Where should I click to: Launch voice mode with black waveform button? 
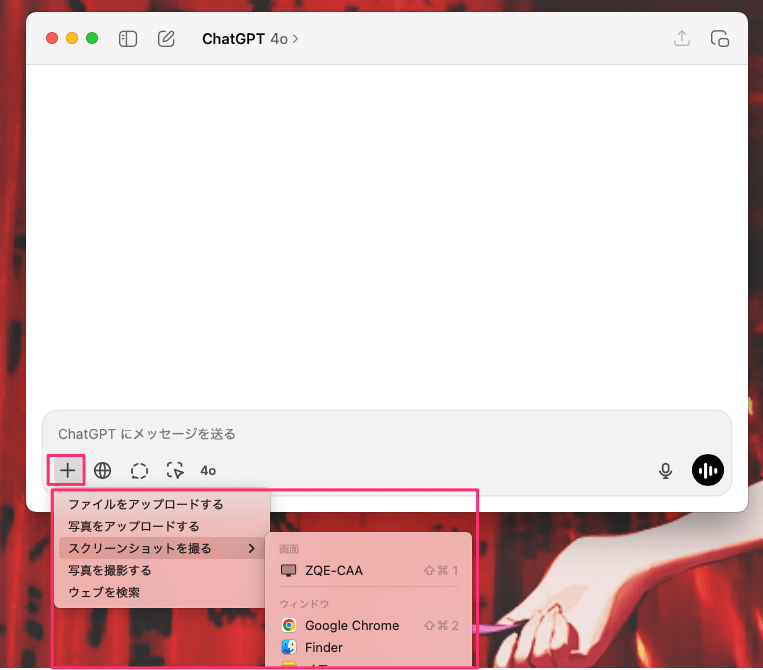(708, 470)
